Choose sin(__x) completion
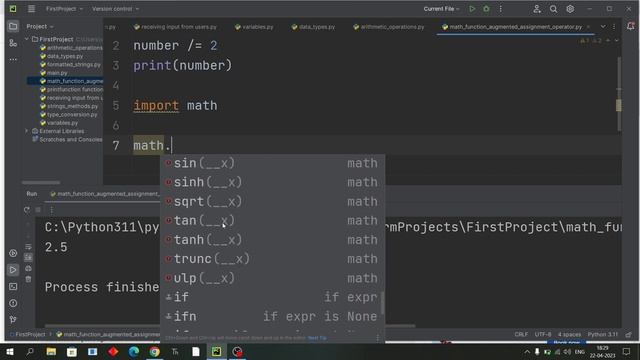640x360 pixels. [x=272, y=163]
